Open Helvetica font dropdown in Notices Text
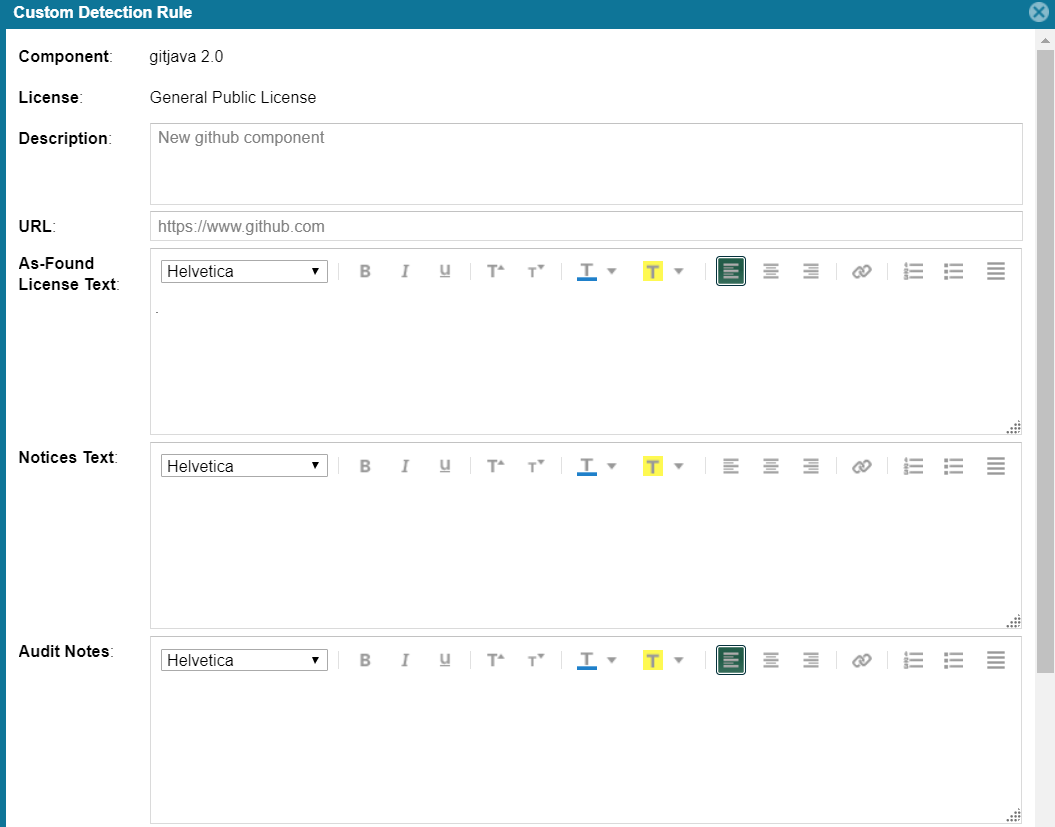 click(x=244, y=466)
